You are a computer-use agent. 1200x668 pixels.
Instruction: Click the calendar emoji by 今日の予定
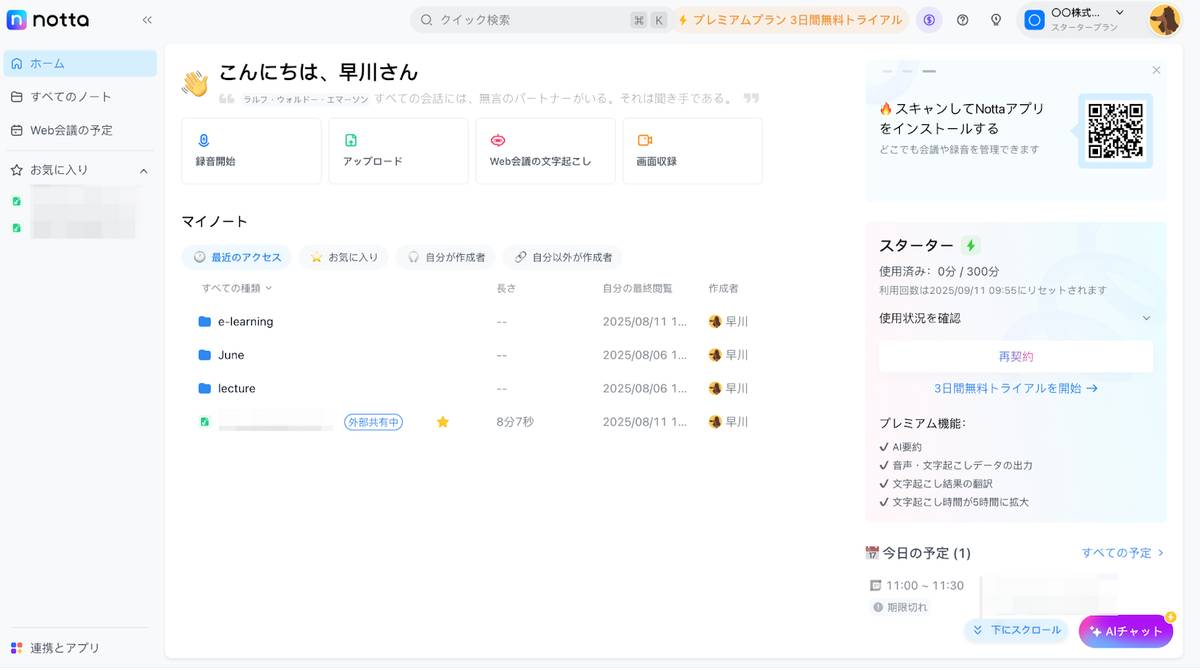click(872, 553)
